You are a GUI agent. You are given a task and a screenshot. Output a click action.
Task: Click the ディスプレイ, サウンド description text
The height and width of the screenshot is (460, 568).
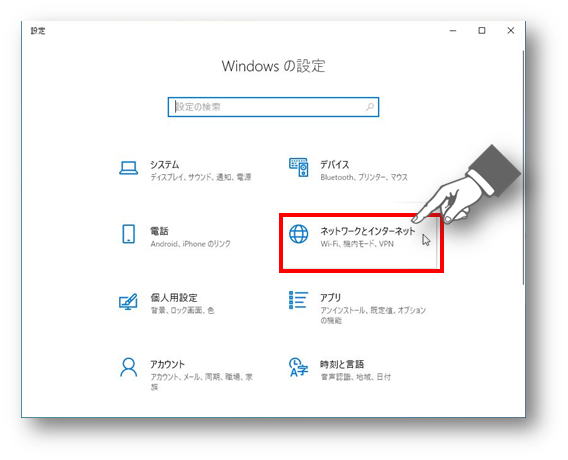click(201, 177)
